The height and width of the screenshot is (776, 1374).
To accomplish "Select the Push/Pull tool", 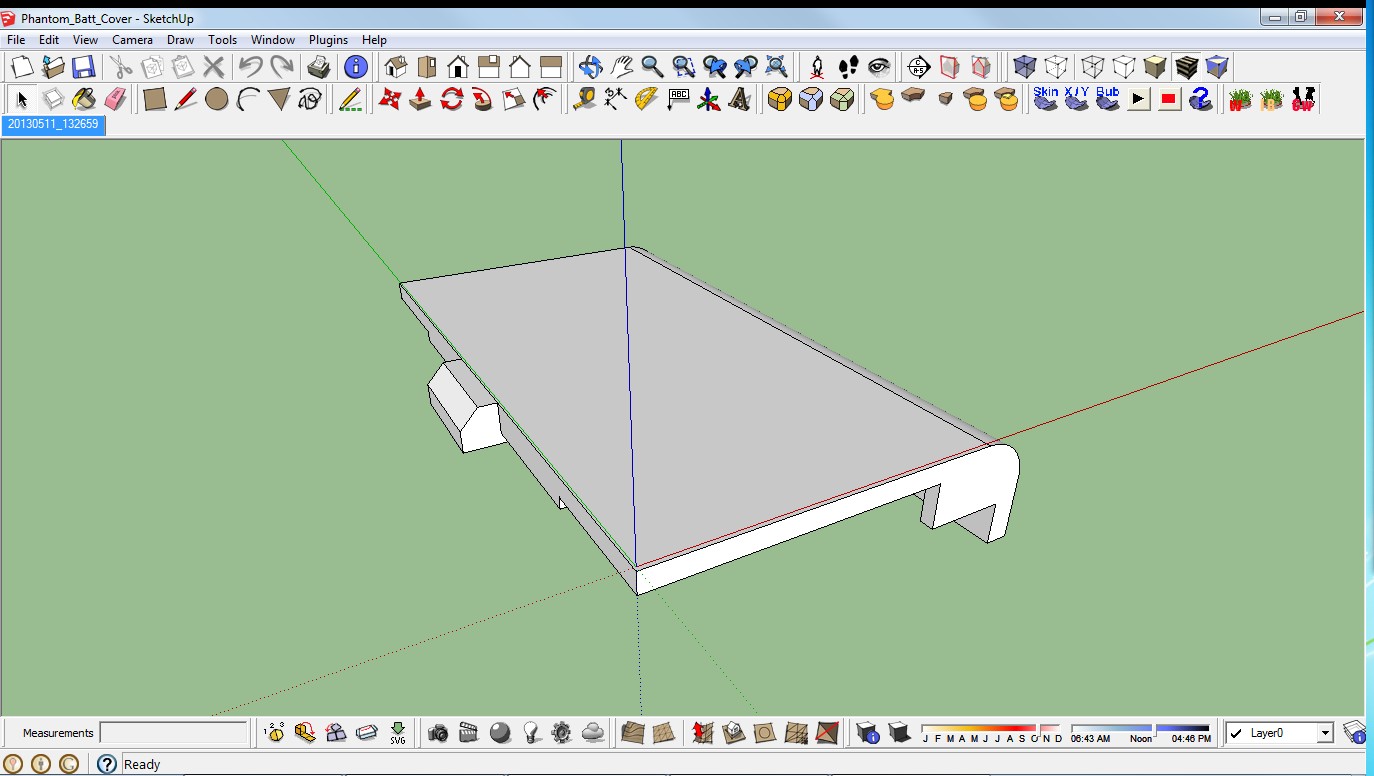I will pos(421,99).
